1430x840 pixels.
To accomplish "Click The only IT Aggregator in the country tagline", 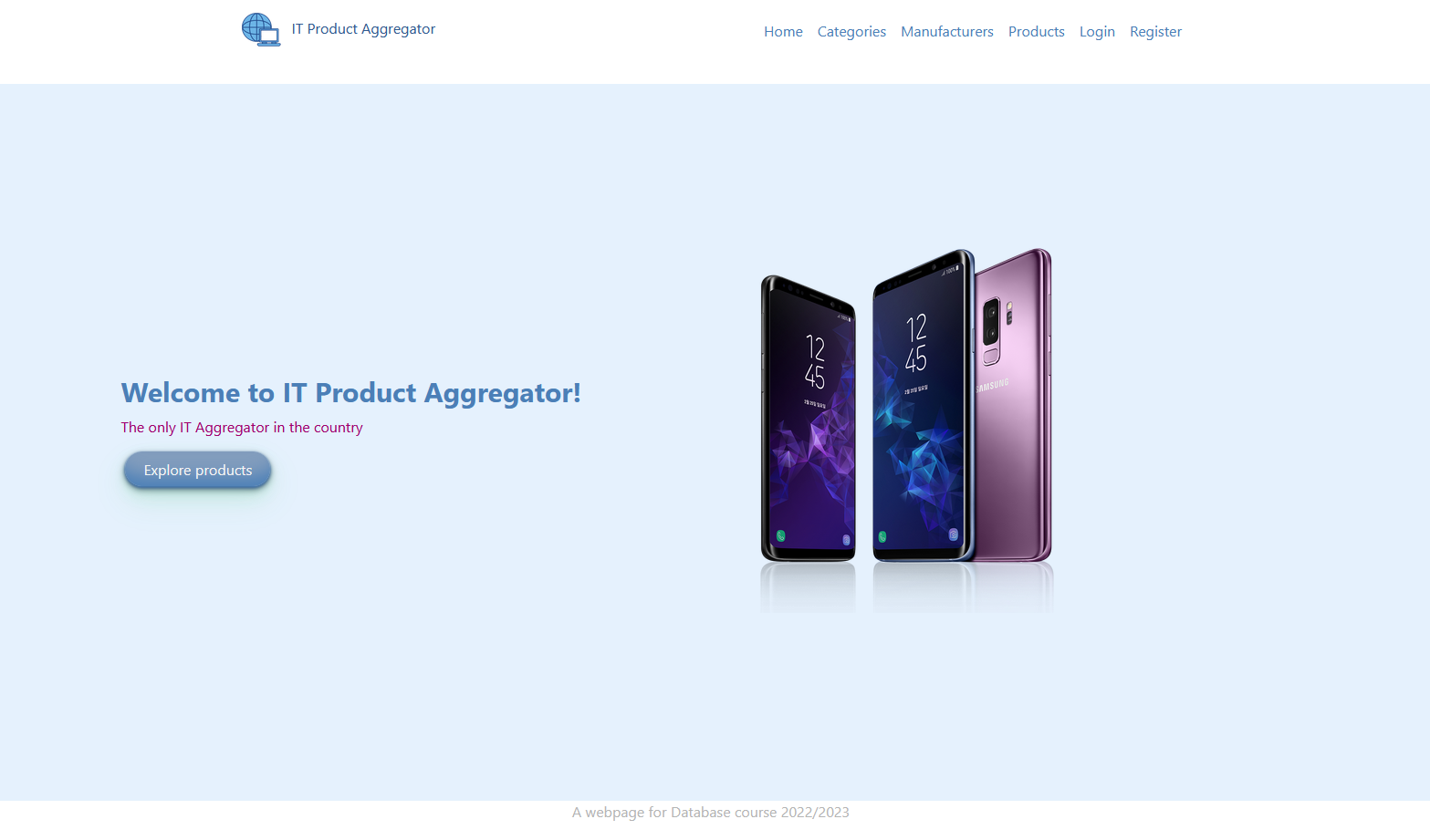I will point(242,428).
